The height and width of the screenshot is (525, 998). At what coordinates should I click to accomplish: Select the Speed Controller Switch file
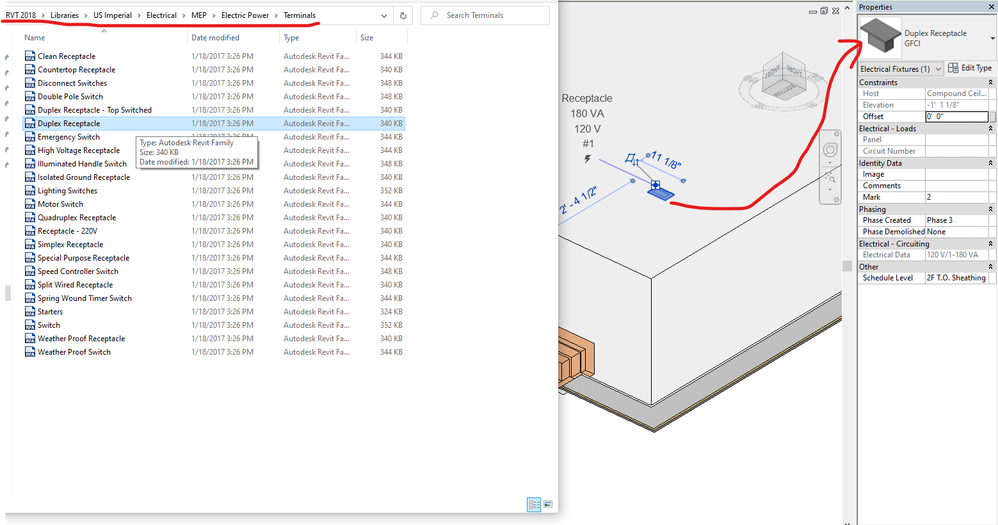click(x=78, y=271)
